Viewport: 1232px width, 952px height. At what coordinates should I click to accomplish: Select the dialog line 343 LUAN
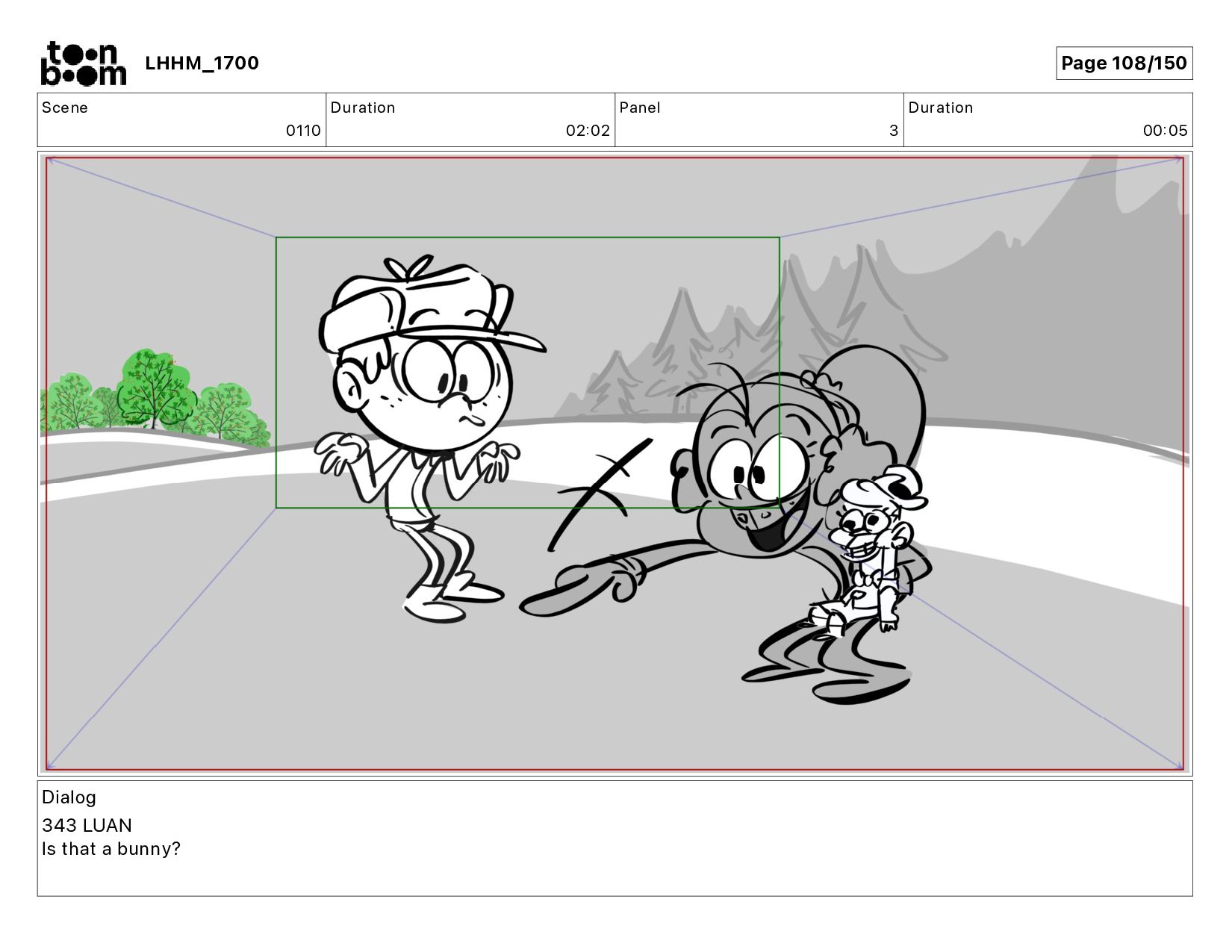(87, 825)
